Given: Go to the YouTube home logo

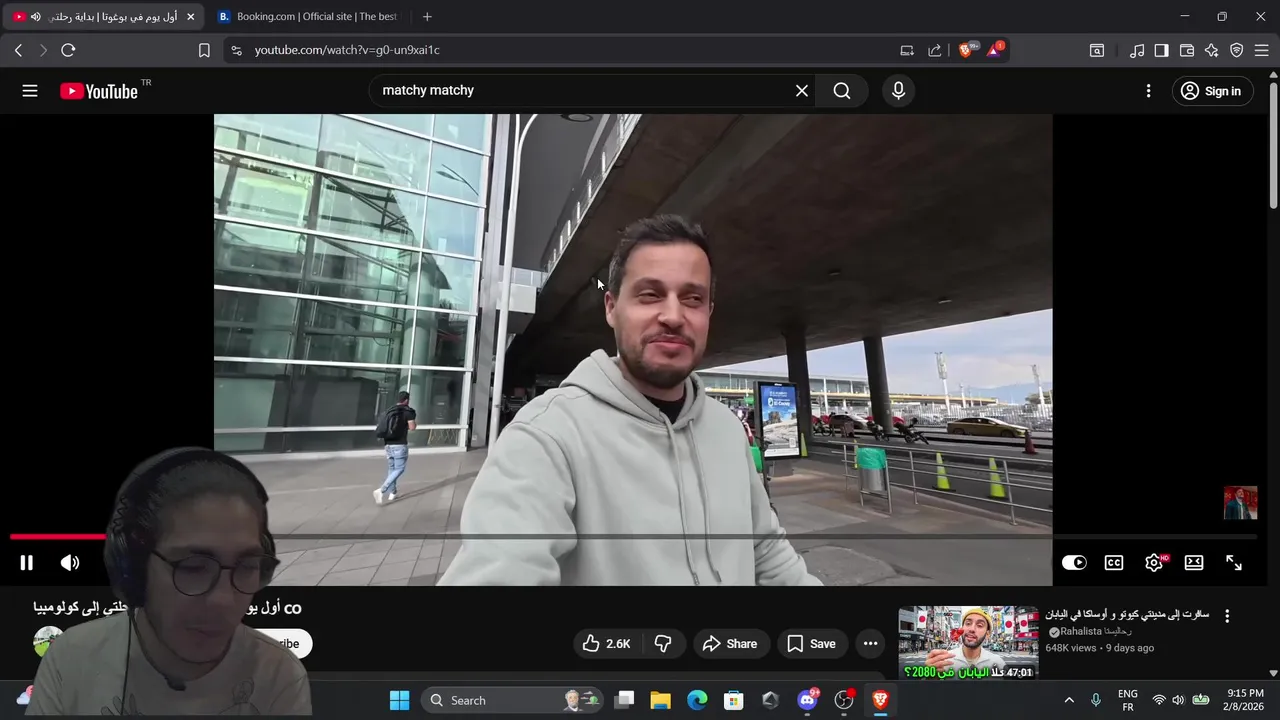Looking at the screenshot, I should point(98,91).
